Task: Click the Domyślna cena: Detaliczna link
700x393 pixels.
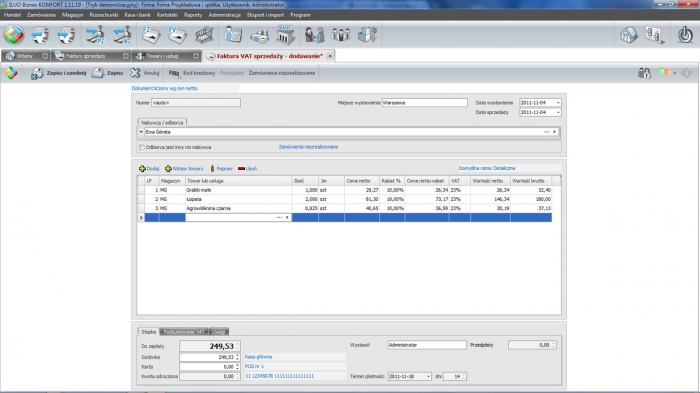Action: [x=487, y=168]
